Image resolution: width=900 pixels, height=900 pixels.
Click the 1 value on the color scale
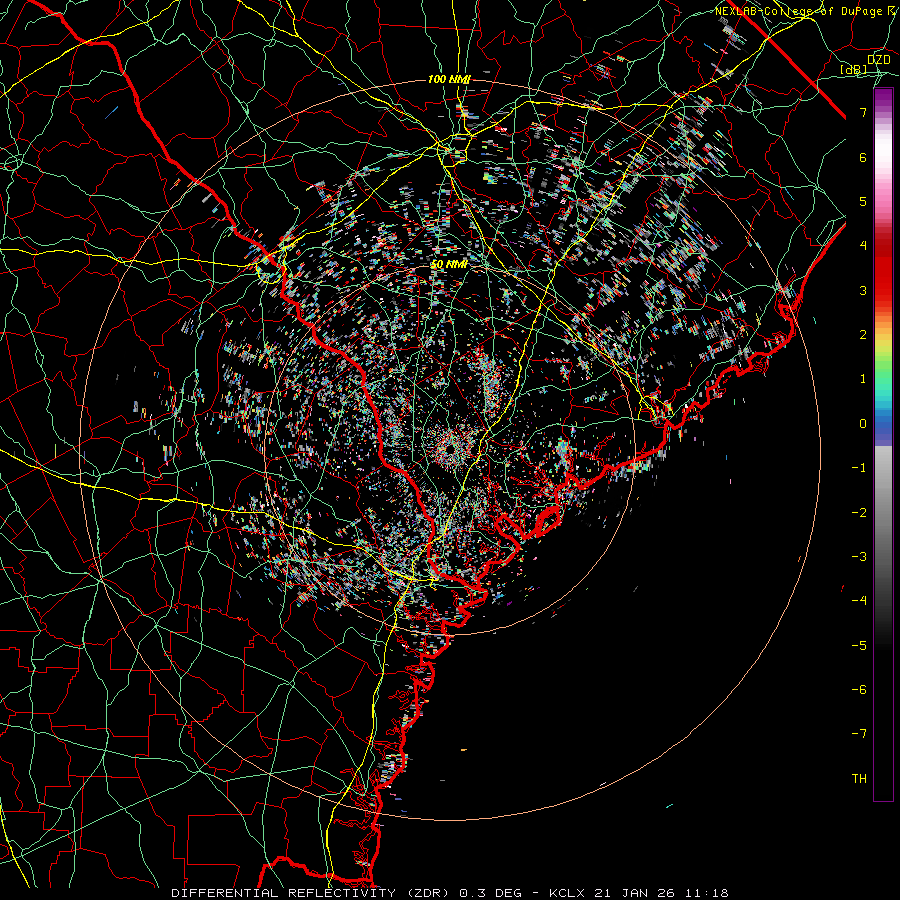863,379
